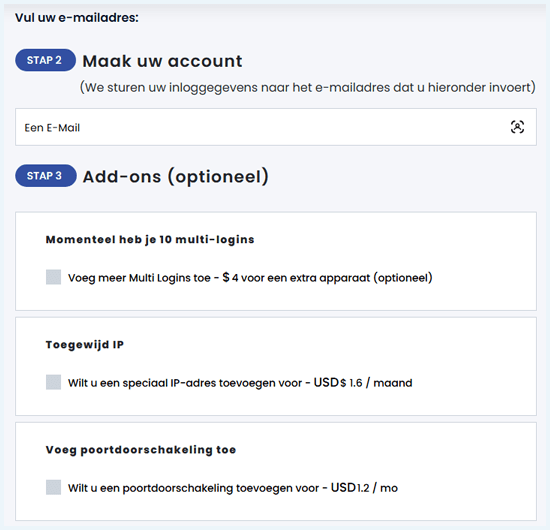550x530 pixels.
Task: Focus the Een E-Mail input field
Action: [x=276, y=127]
